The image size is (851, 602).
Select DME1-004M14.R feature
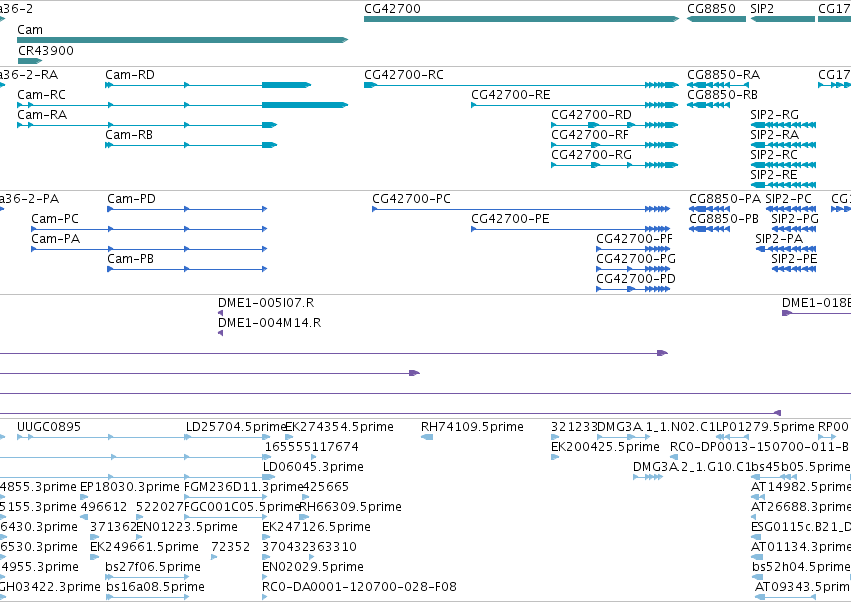click(x=220, y=333)
